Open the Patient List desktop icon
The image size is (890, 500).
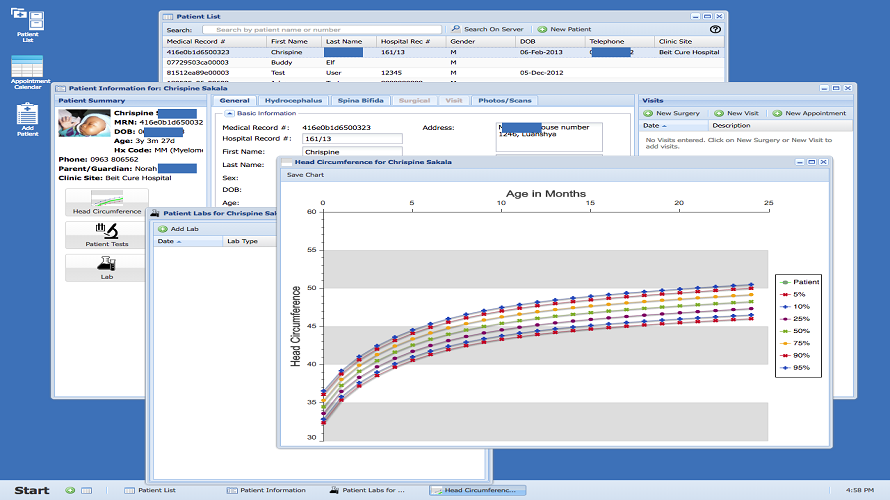(27, 22)
